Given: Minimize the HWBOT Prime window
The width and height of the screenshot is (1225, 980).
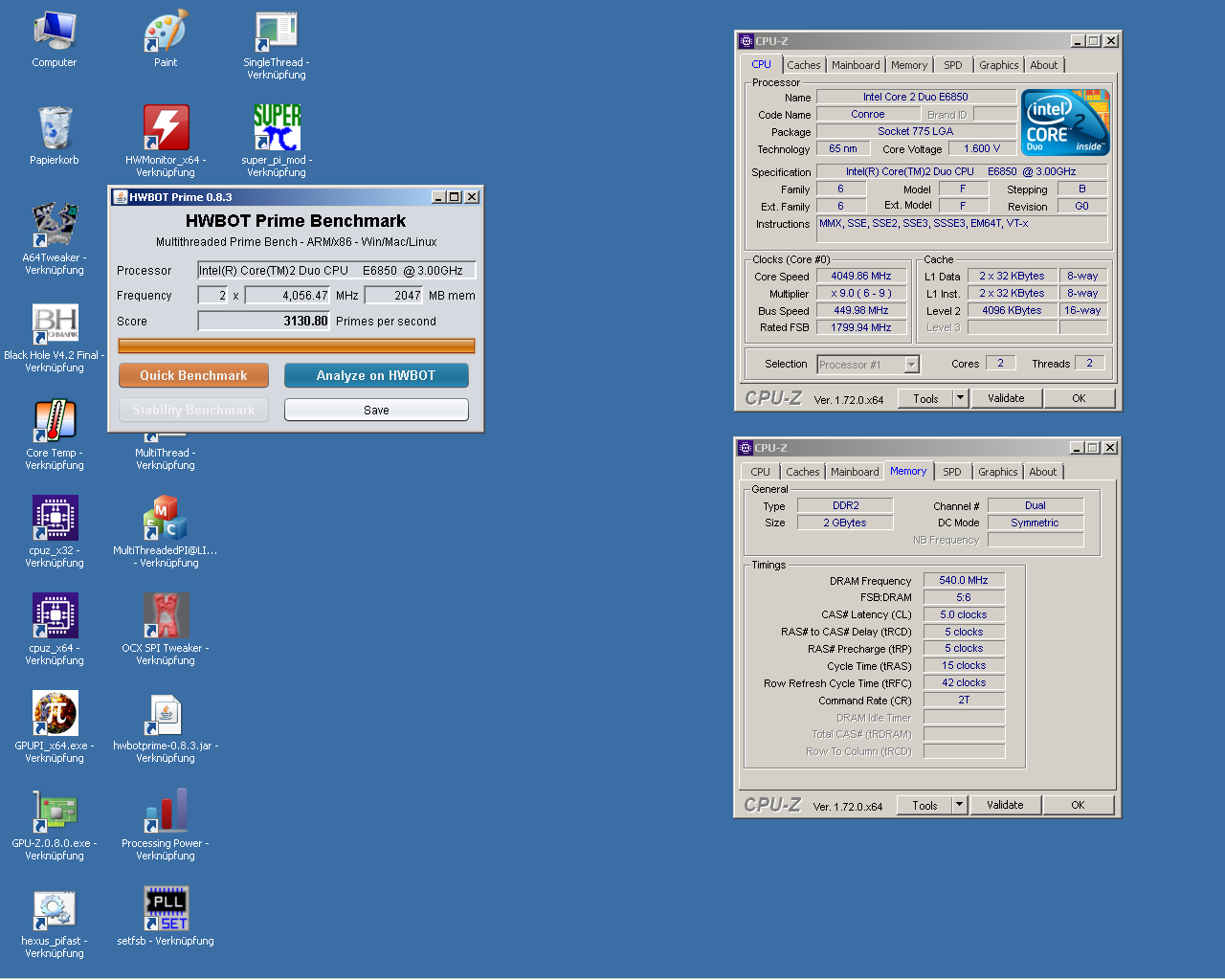Looking at the screenshot, I should (438, 197).
